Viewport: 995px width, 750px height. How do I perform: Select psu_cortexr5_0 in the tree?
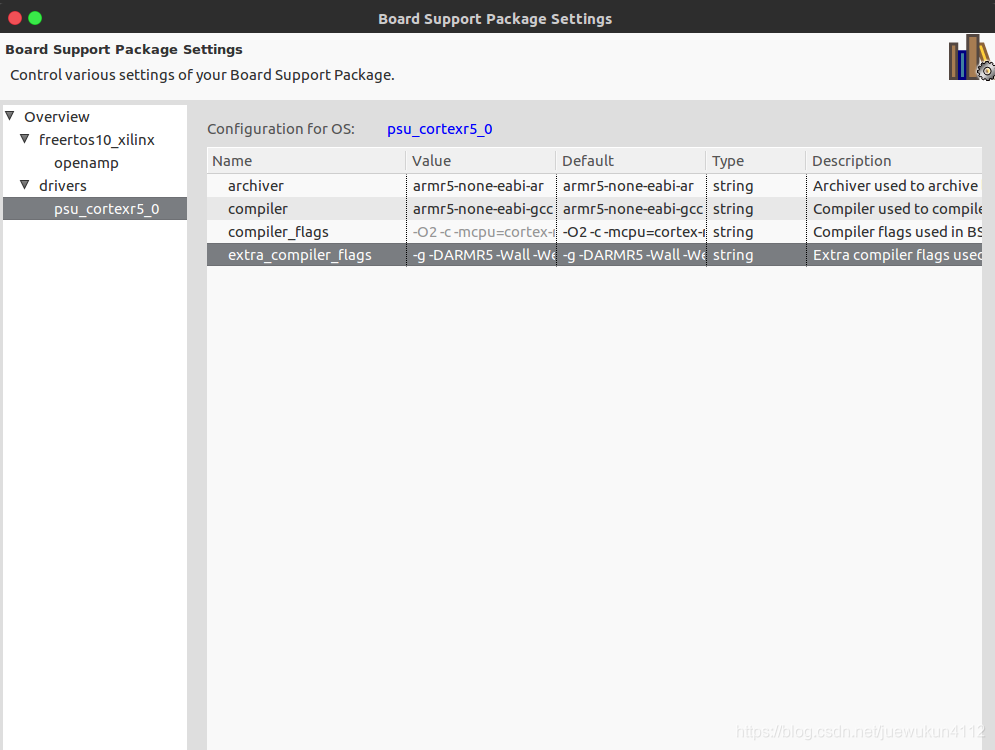107,209
